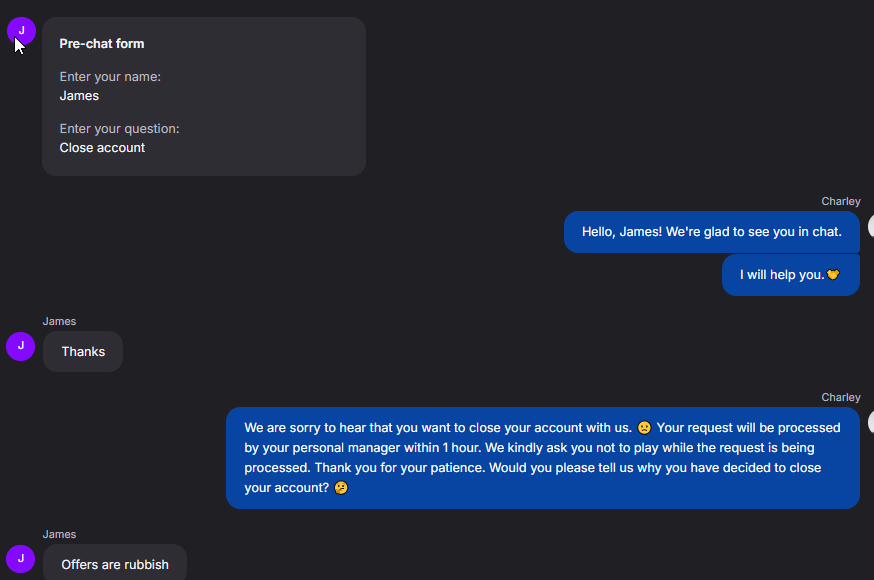This screenshot has width=874, height=580.
Task: Click James's avatar beside the Pre-chat form
Action: pos(21,31)
